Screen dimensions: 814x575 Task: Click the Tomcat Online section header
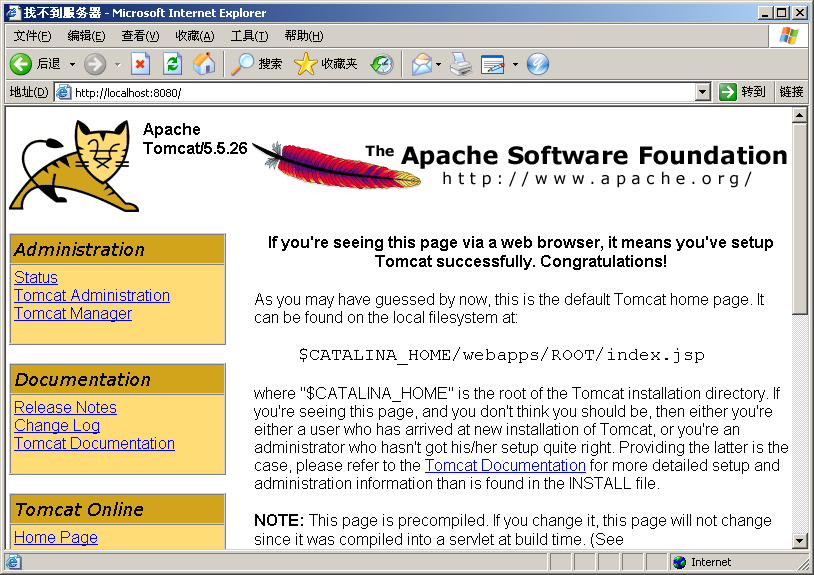(117, 509)
